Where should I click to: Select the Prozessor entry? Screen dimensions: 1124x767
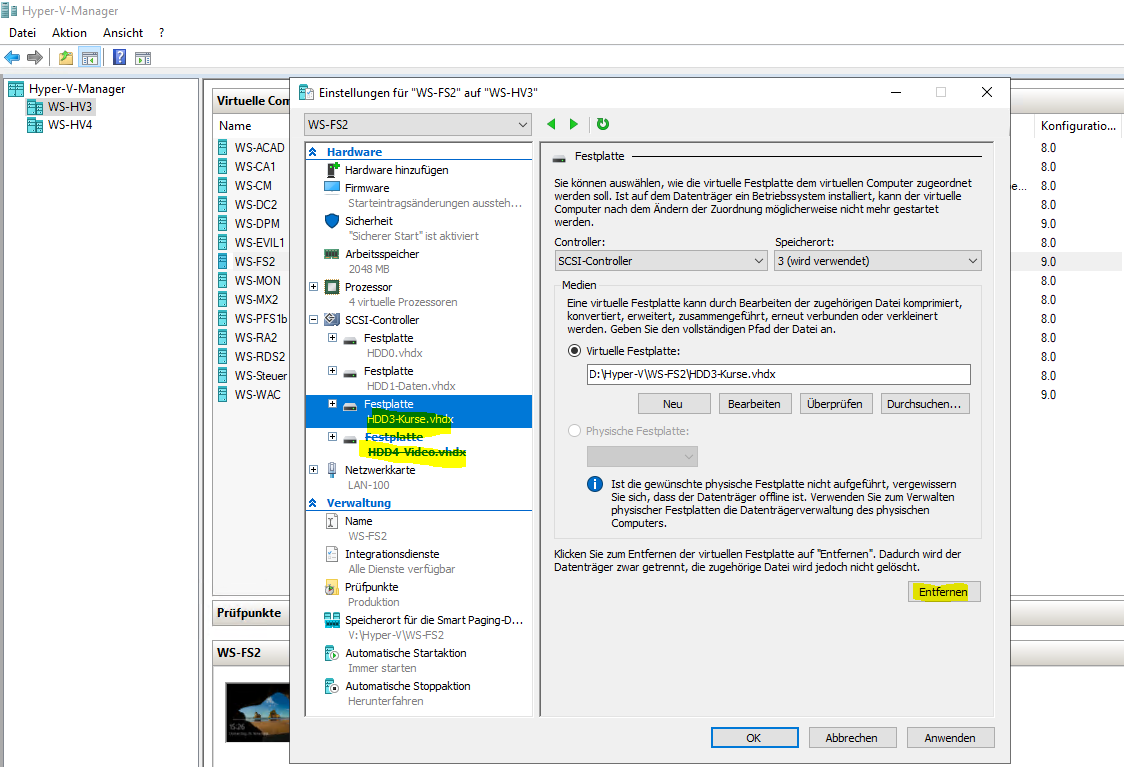368,287
